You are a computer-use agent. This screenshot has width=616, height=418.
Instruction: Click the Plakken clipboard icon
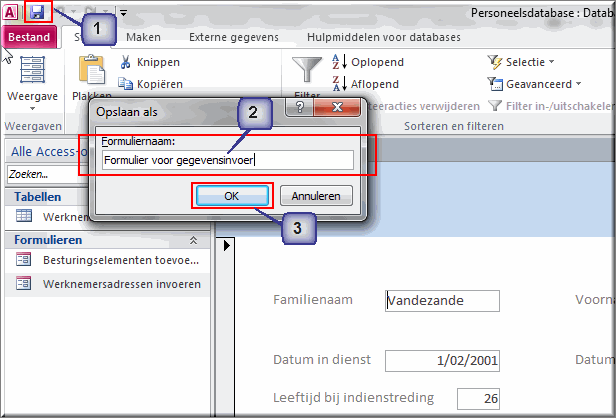92,70
